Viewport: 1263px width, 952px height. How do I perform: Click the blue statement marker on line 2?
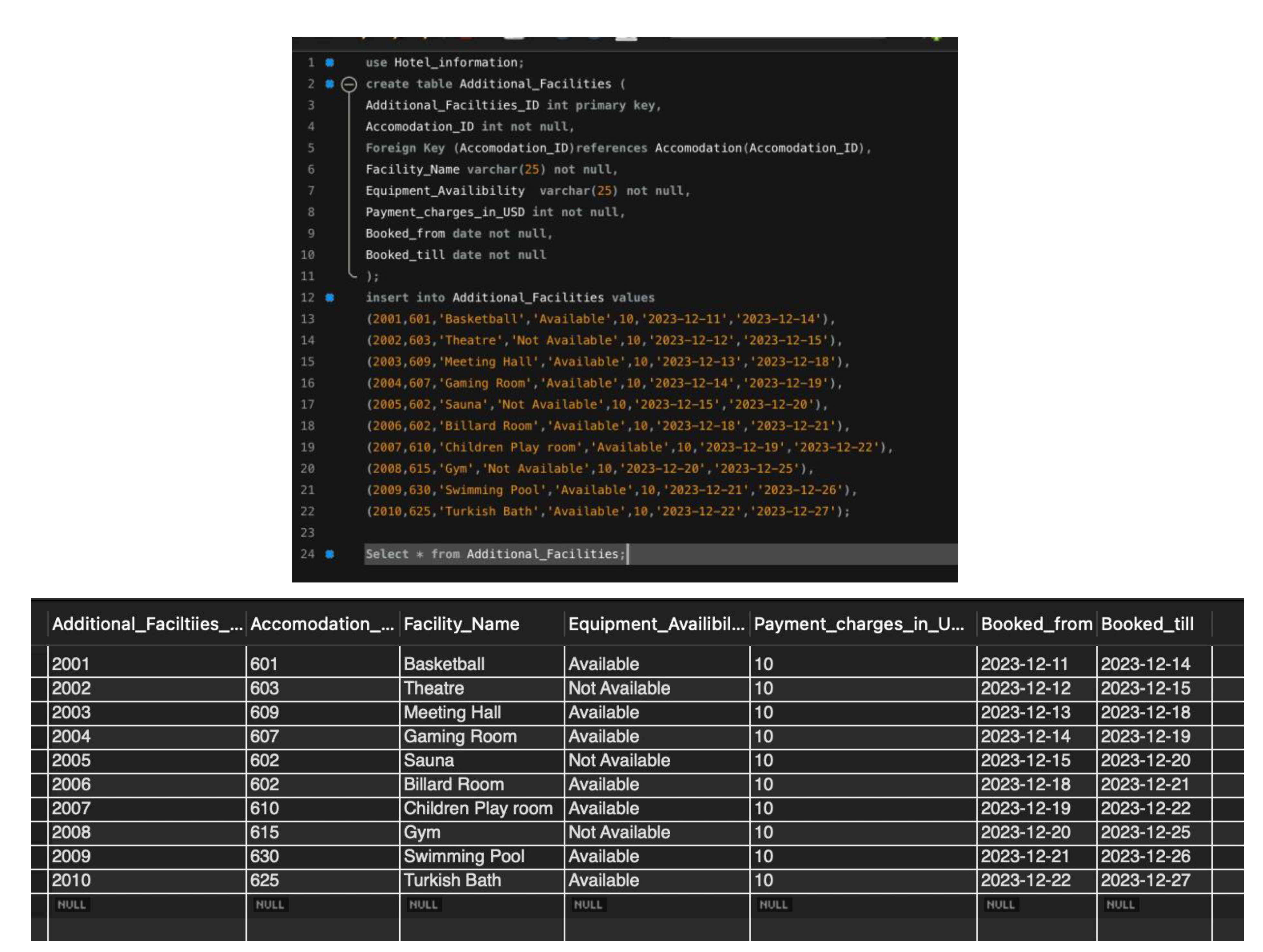click(x=329, y=84)
